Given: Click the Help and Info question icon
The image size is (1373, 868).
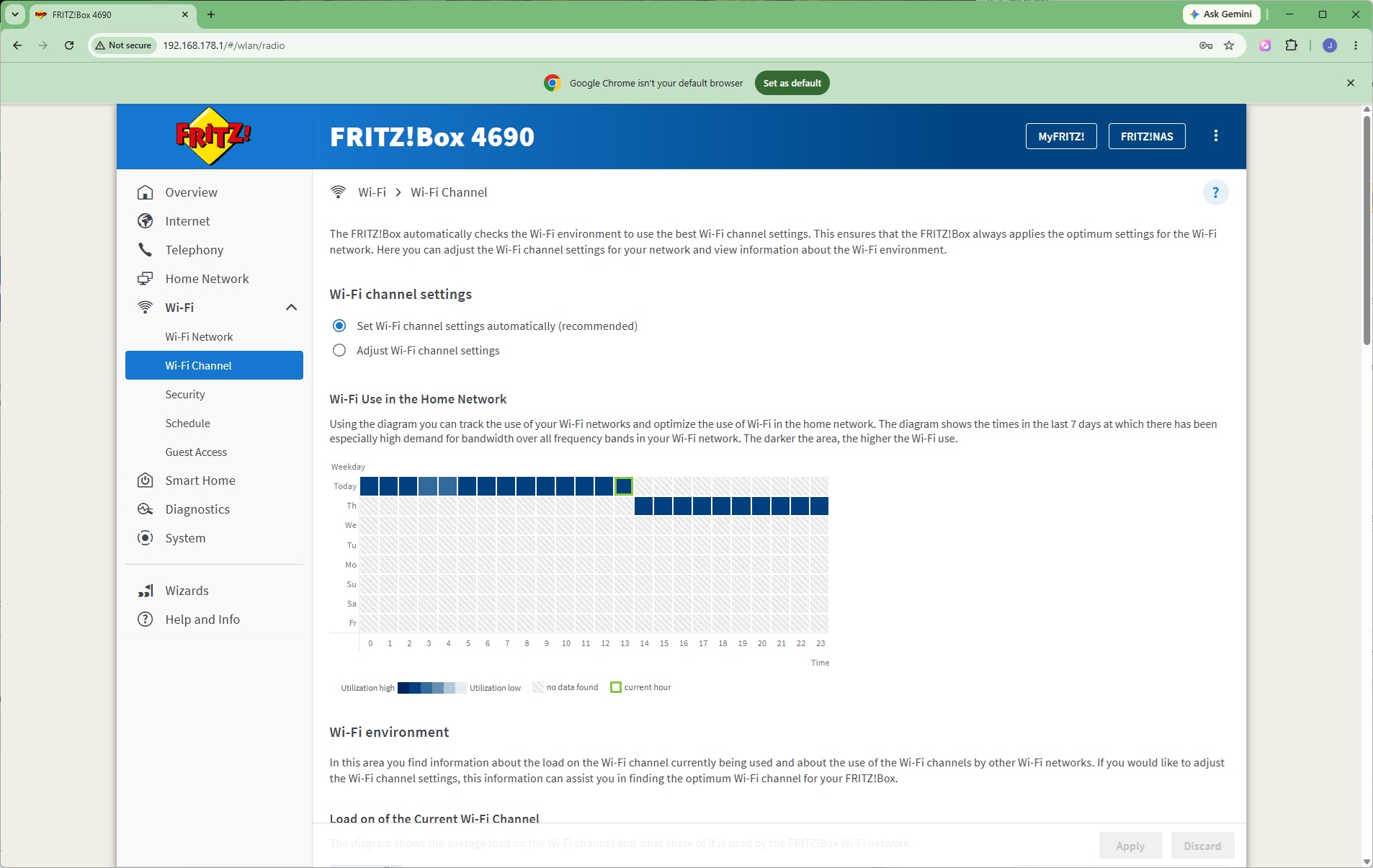Looking at the screenshot, I should (x=146, y=619).
